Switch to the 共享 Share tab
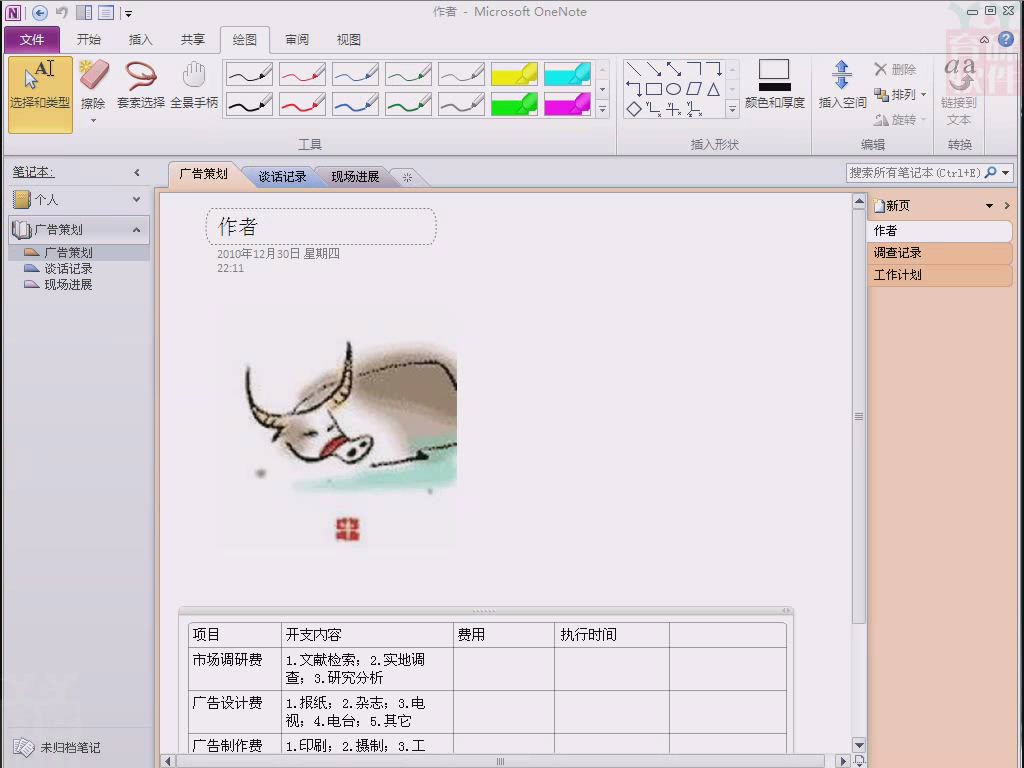The height and width of the screenshot is (768, 1024). (193, 40)
